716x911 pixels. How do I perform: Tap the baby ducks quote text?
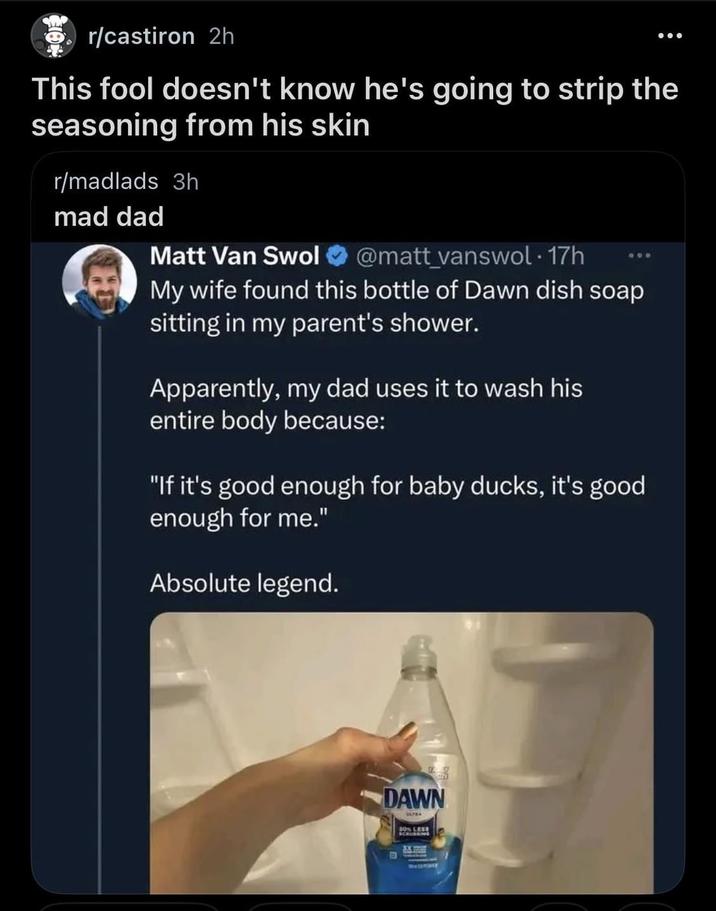pyautogui.click(x=396, y=502)
